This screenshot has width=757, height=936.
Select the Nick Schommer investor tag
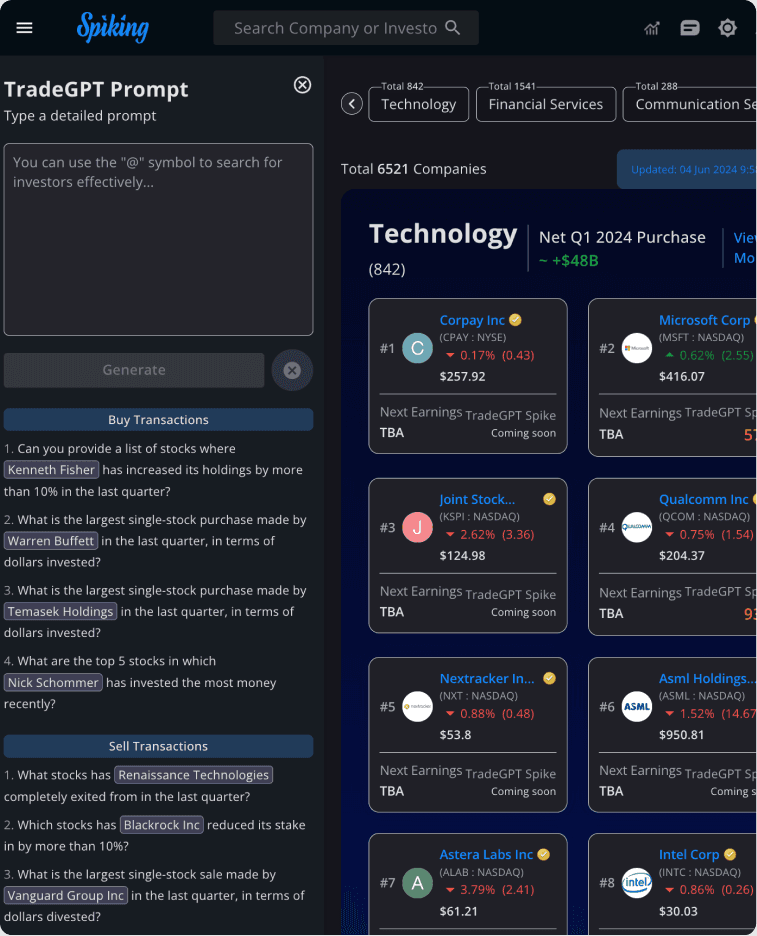pos(53,682)
